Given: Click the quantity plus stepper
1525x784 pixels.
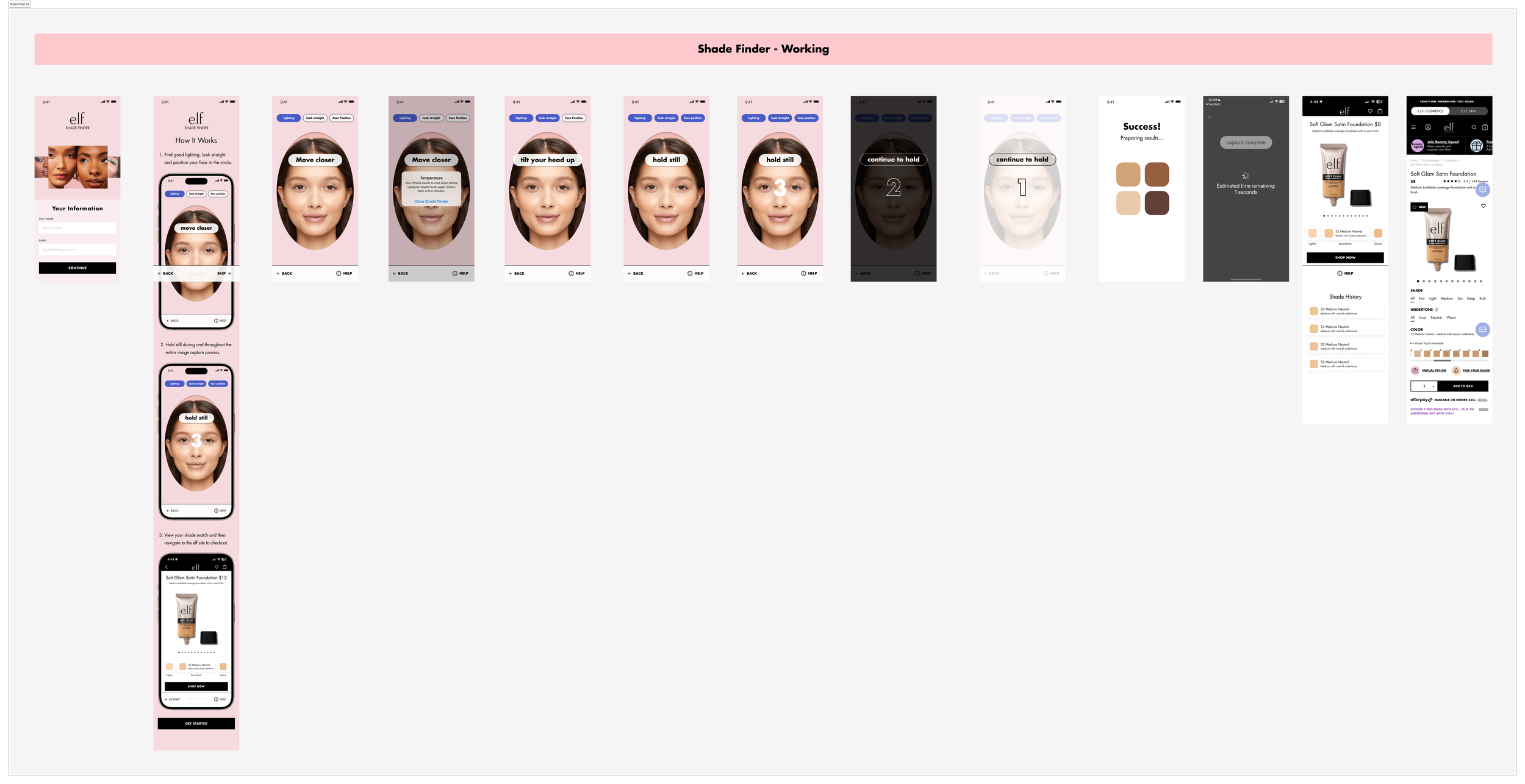Looking at the screenshot, I should click(x=1433, y=386).
